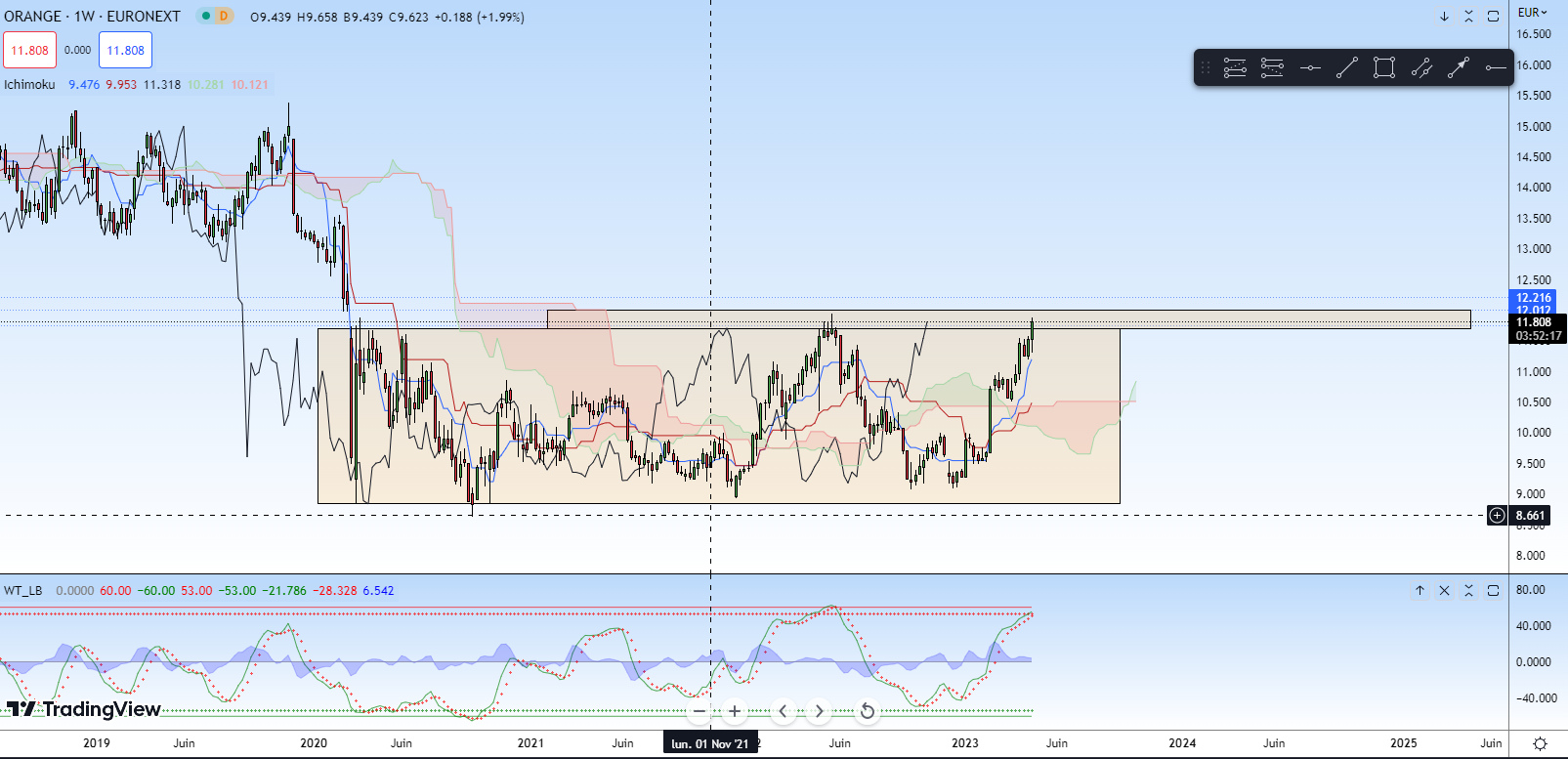Open the TradingView logo link
1568x759 pixels.
tap(84, 709)
